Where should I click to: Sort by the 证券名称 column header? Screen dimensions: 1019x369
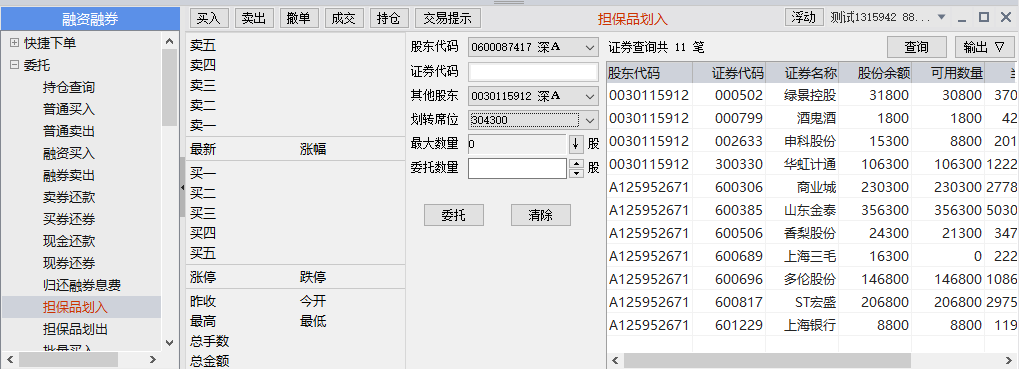click(802, 73)
